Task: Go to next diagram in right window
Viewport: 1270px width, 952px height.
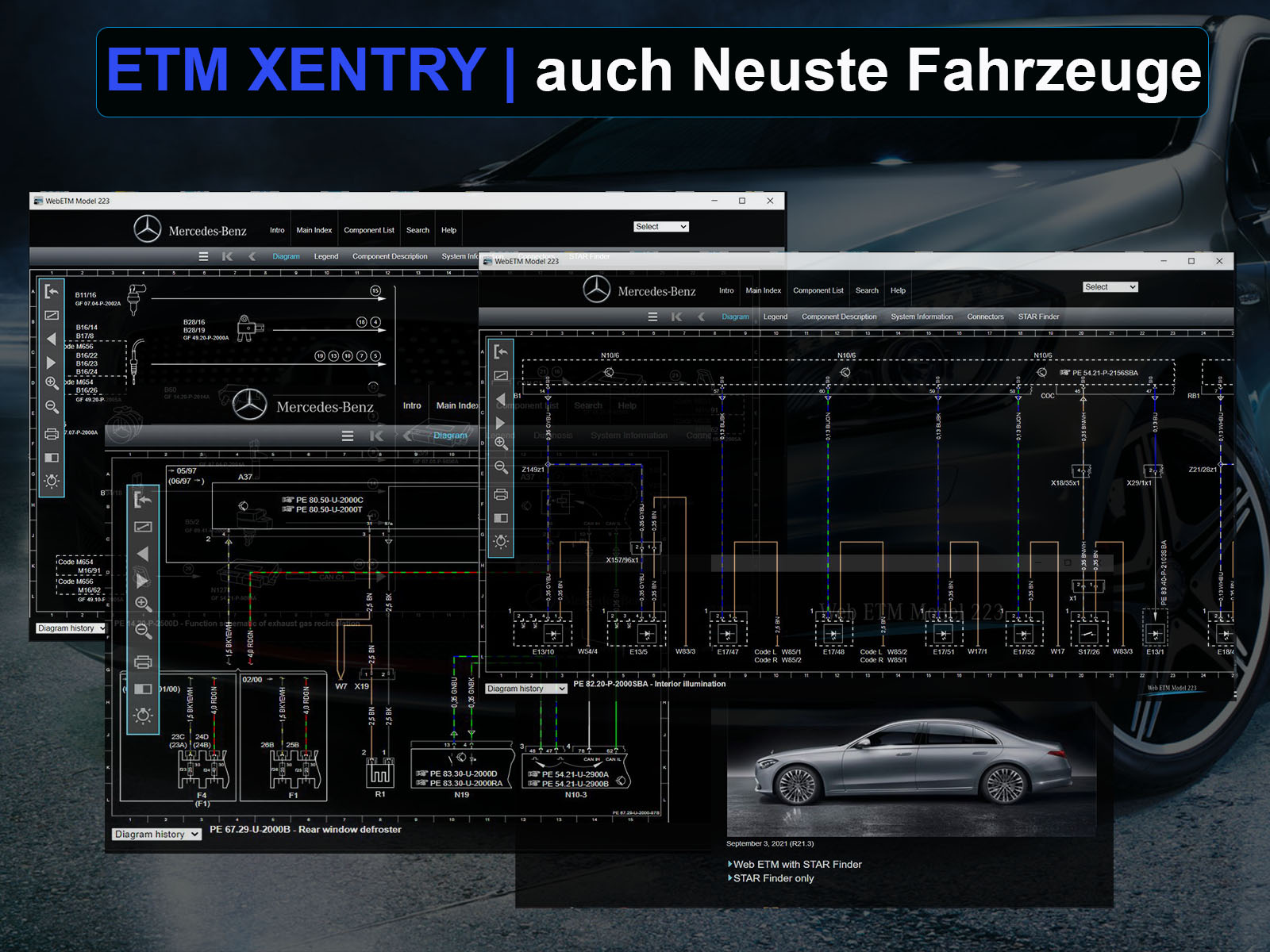Action: pos(501,423)
